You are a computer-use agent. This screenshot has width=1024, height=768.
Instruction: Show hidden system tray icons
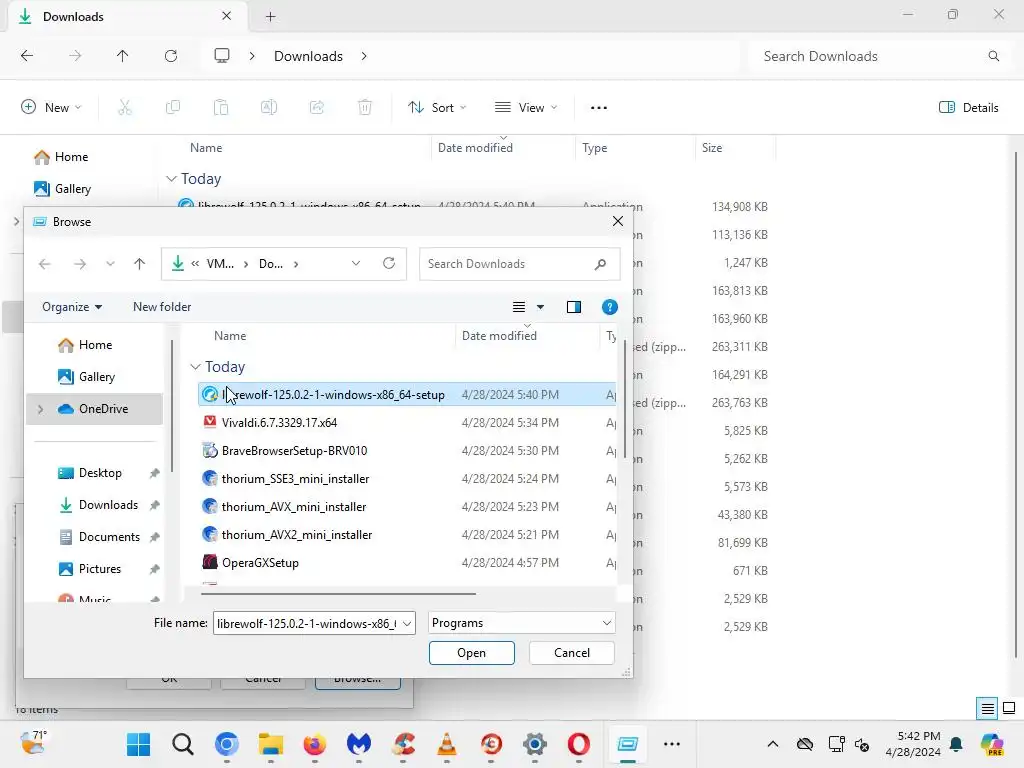coord(773,744)
